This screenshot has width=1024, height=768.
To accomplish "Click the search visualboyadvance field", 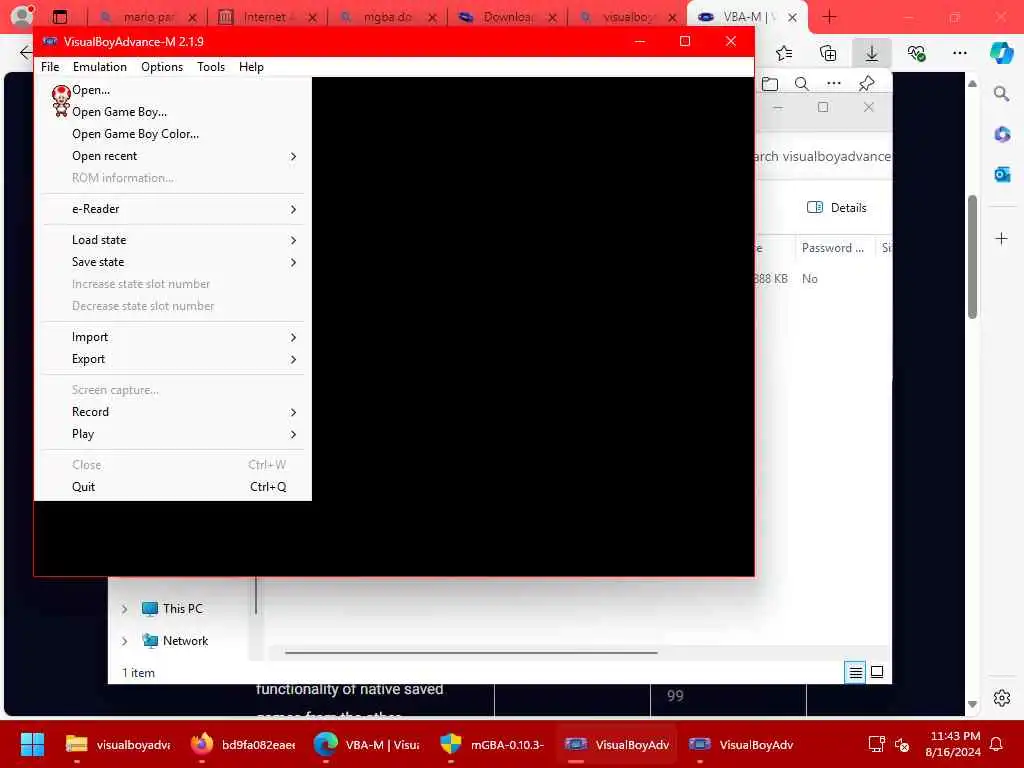I will pos(823,157).
